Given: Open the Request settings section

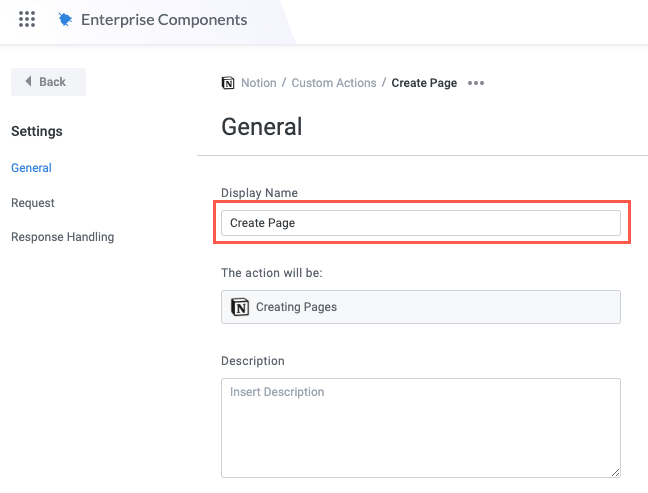Looking at the screenshot, I should tap(33, 203).
